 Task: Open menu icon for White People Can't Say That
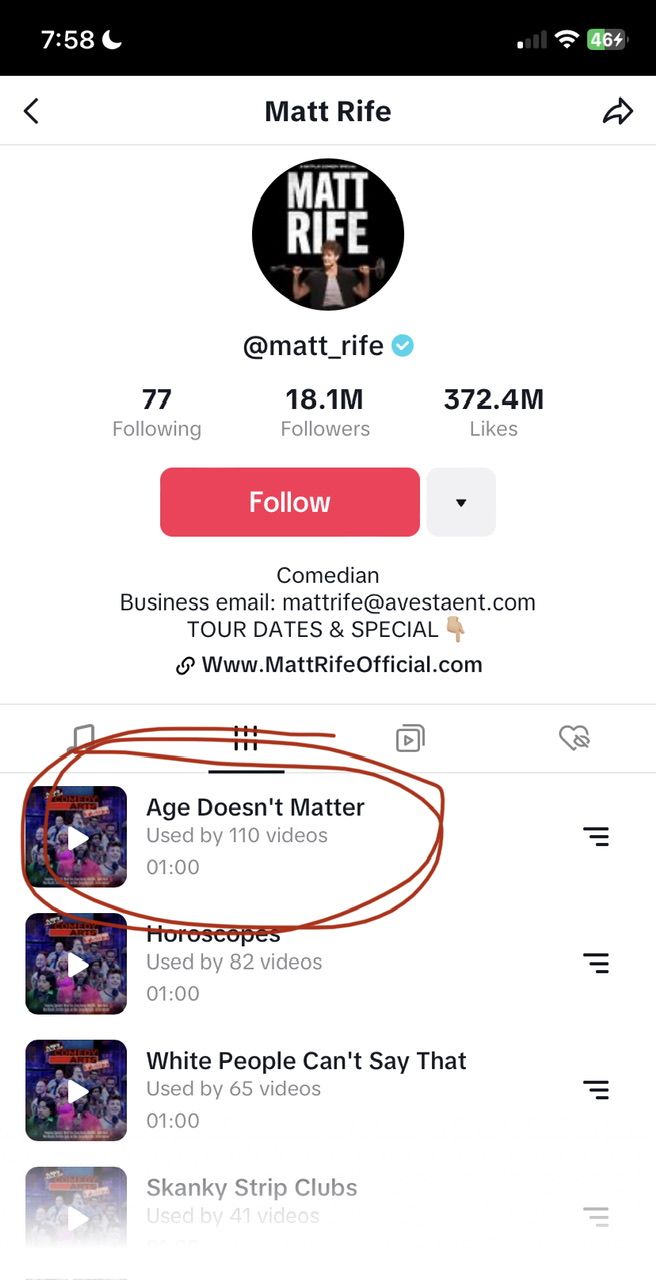coord(596,1090)
